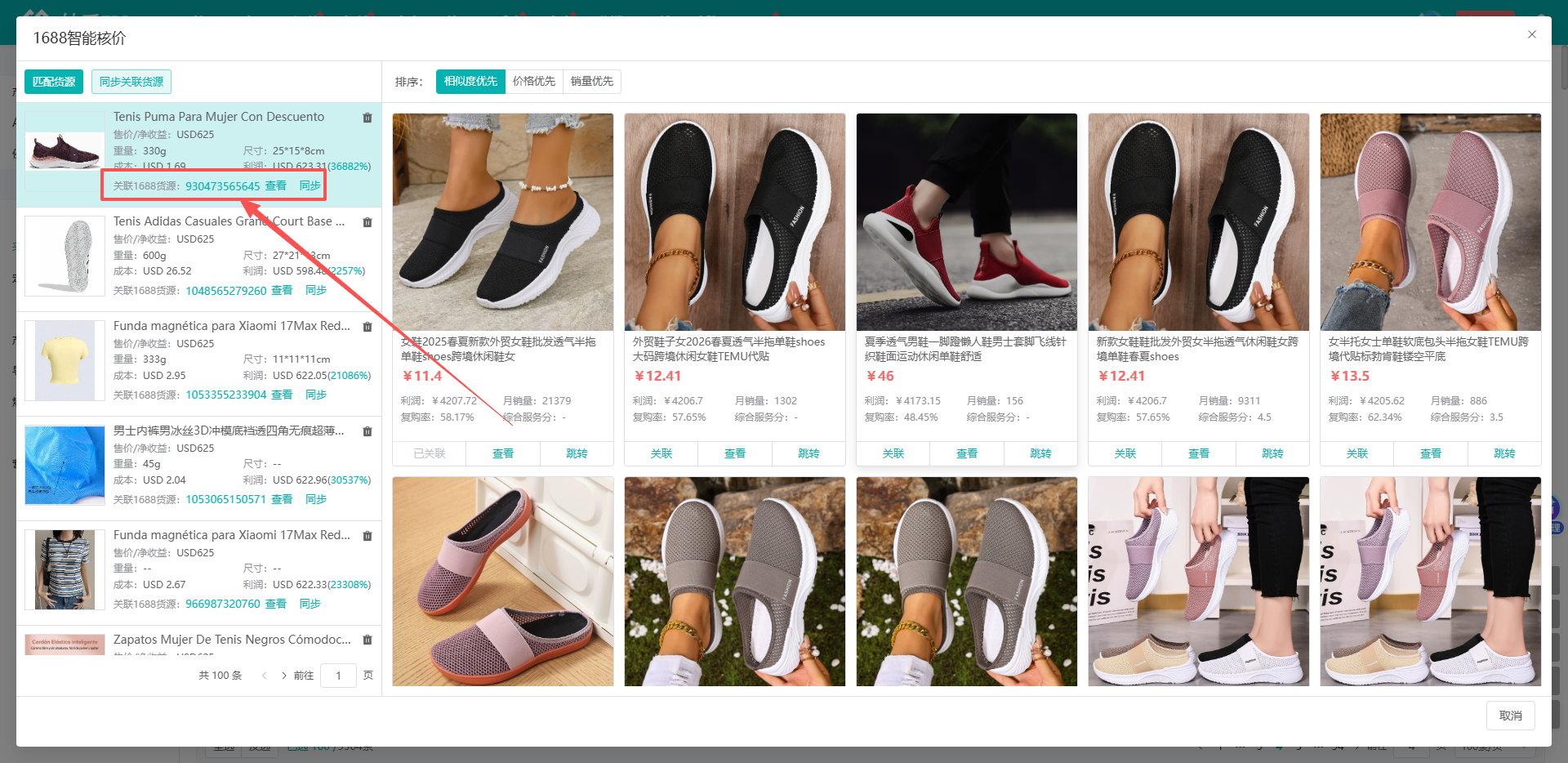Select the 'Zapatos Mujer De Tenis Negros' title
1568x763 pixels.
coord(233,640)
